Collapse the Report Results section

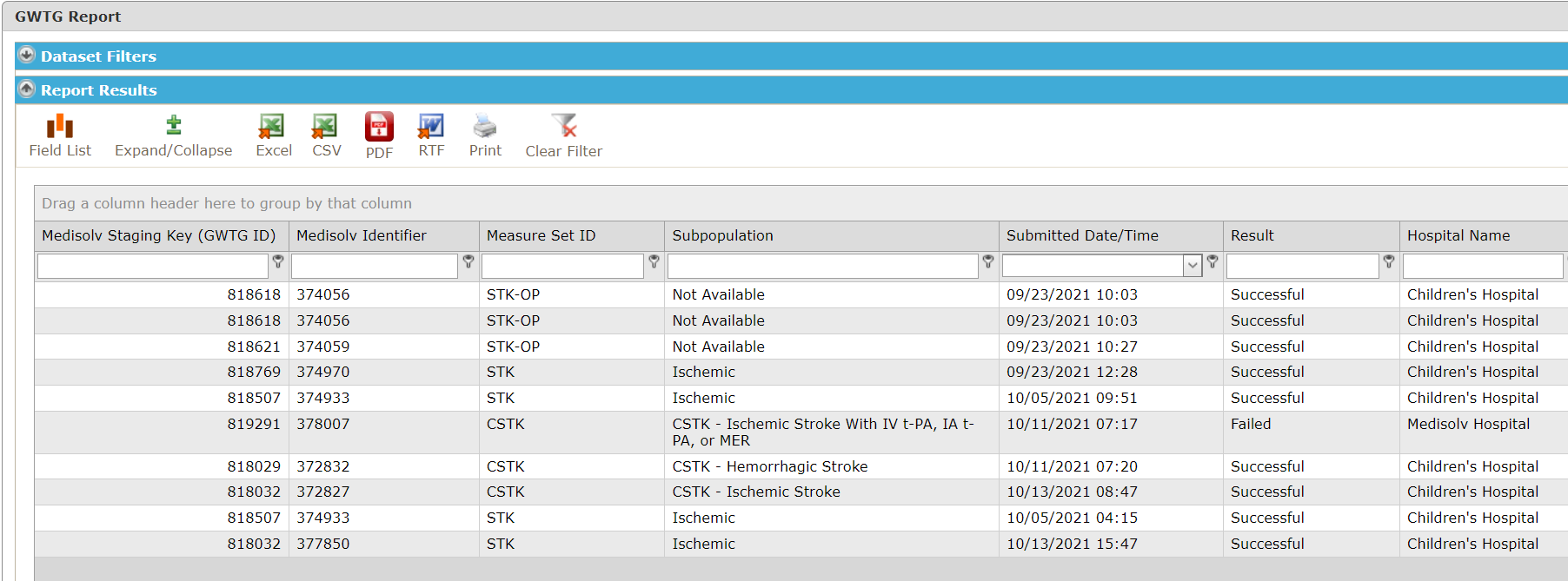click(x=27, y=89)
